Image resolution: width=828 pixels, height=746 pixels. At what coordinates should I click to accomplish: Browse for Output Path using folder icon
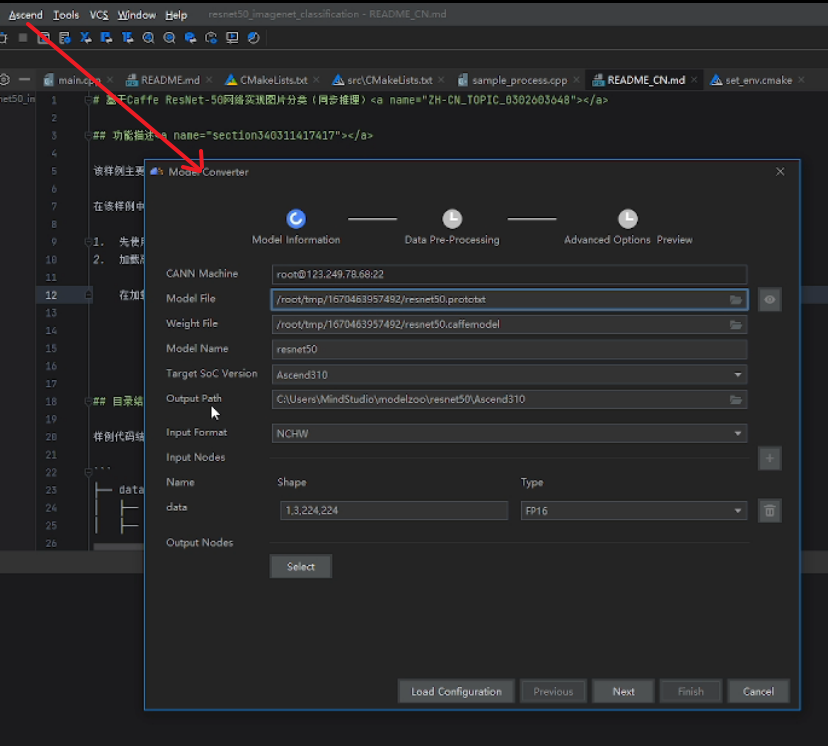pos(736,400)
